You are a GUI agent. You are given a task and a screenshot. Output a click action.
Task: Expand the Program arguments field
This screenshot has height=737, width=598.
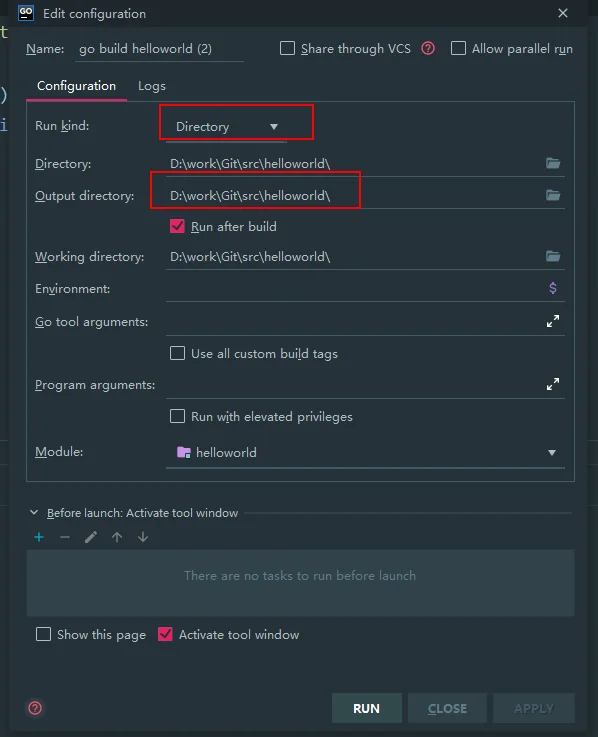pyautogui.click(x=553, y=384)
